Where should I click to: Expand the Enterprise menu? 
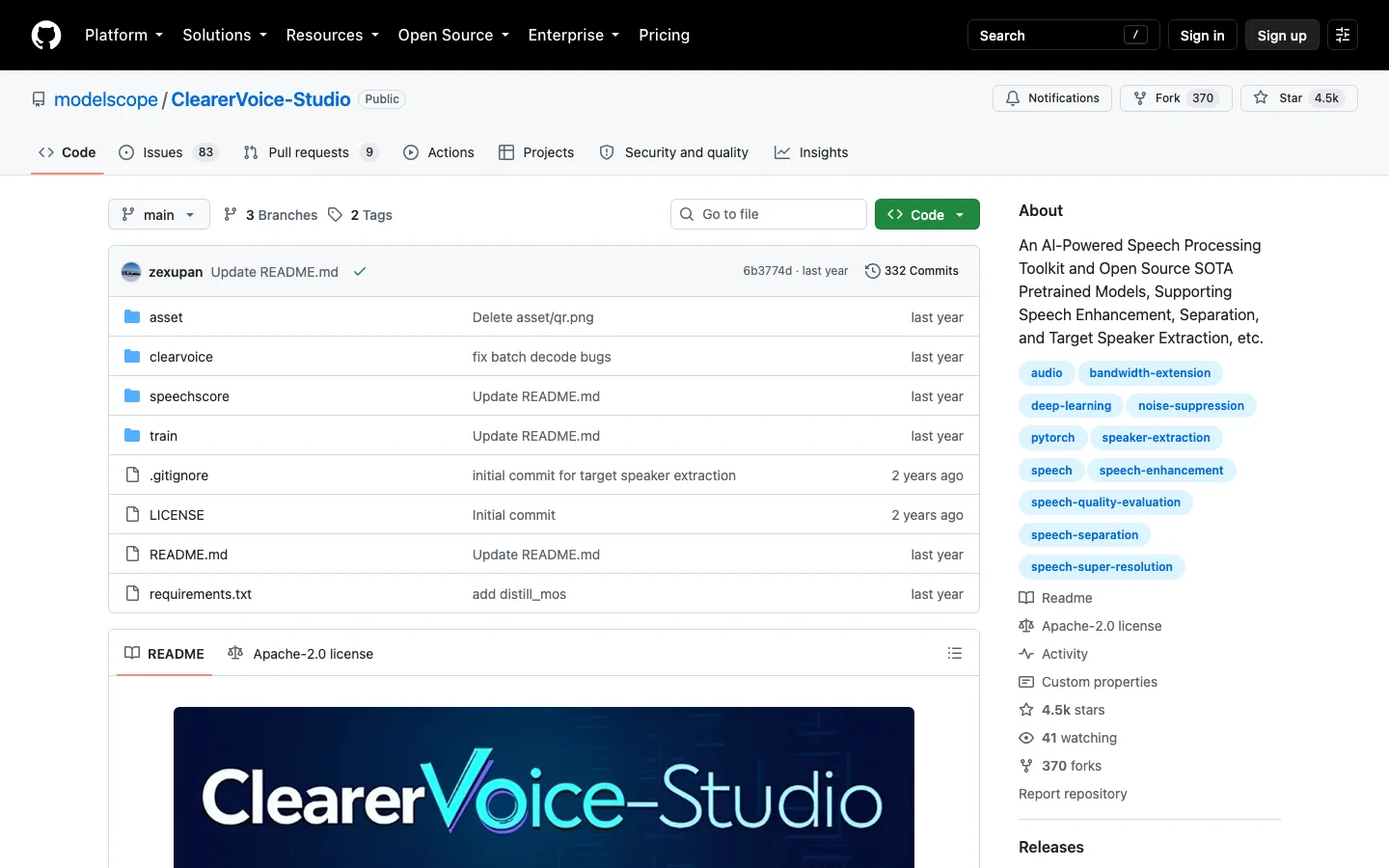click(x=573, y=35)
